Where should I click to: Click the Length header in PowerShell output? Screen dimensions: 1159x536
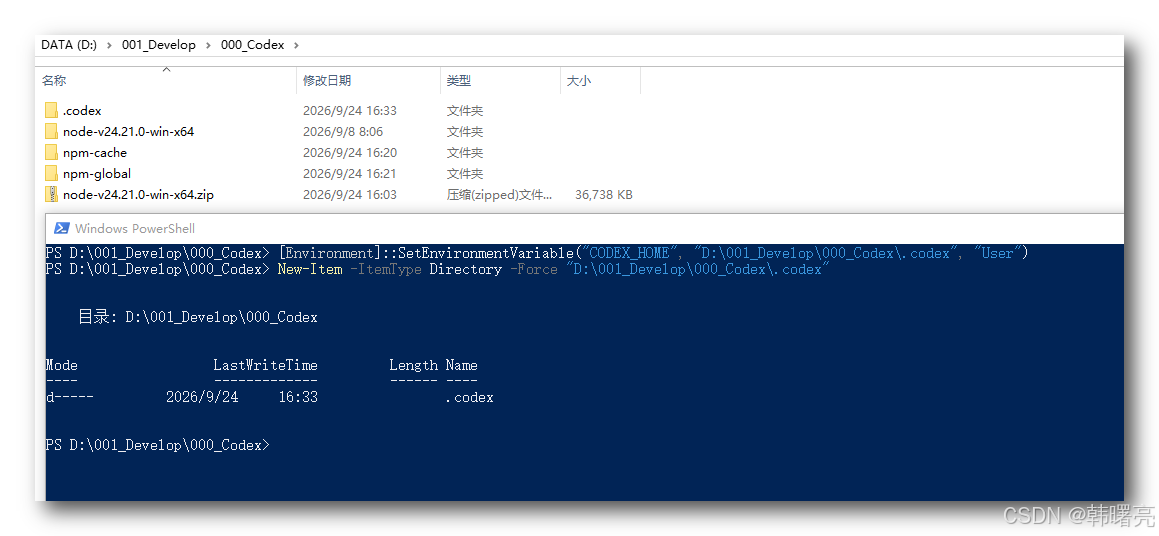point(413,364)
